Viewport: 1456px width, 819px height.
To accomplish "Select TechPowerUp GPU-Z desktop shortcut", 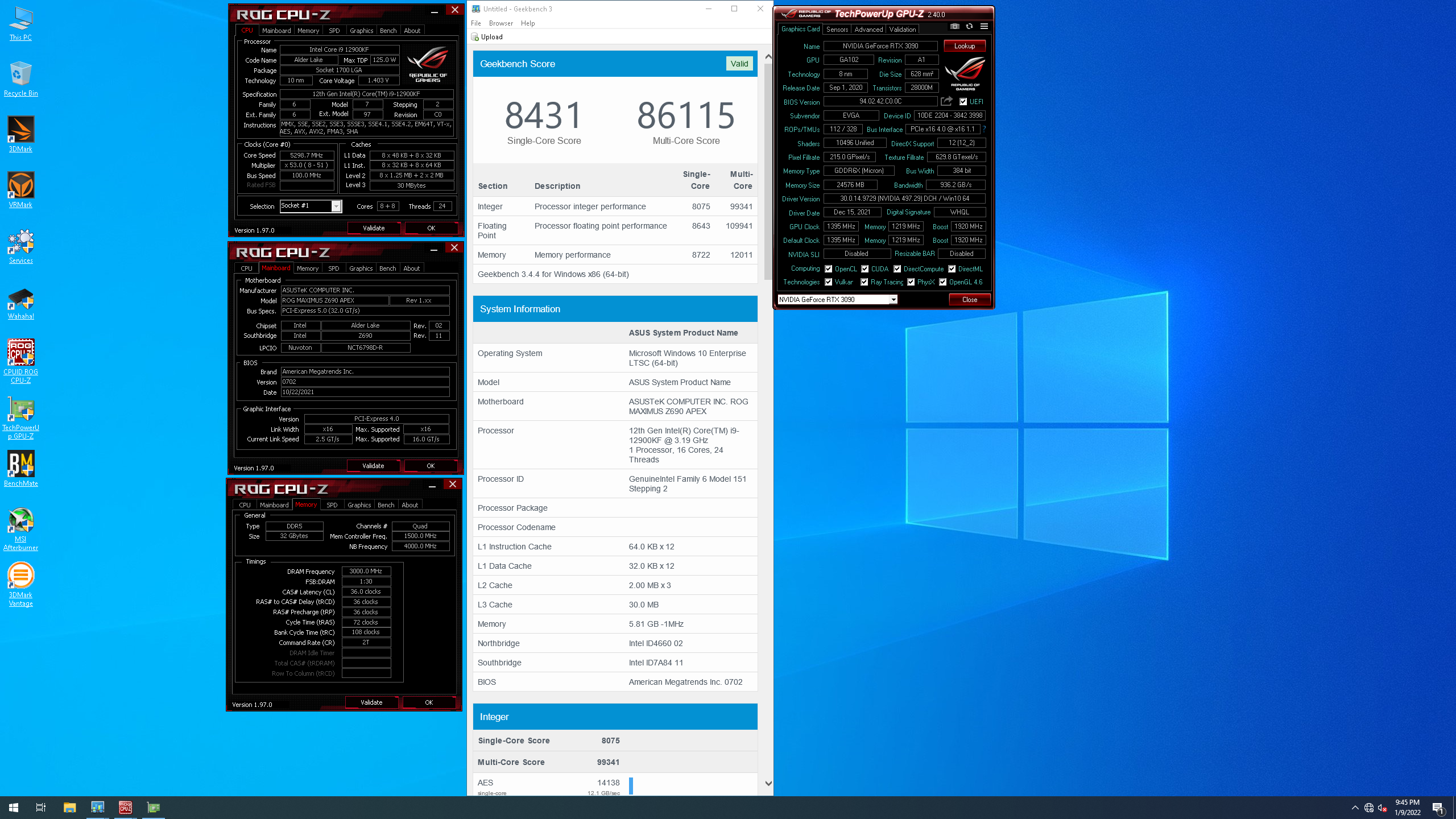I will (x=20, y=417).
